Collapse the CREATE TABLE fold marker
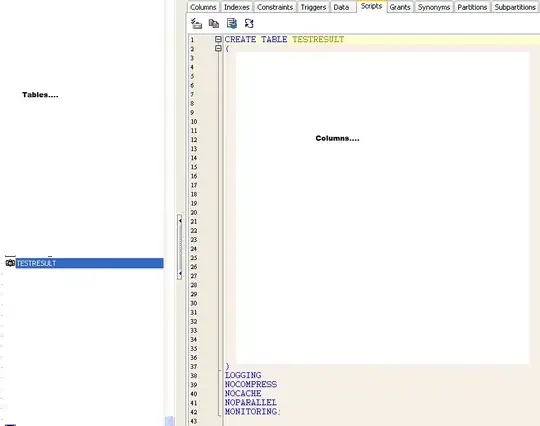The height and width of the screenshot is (426, 540). [218, 39]
